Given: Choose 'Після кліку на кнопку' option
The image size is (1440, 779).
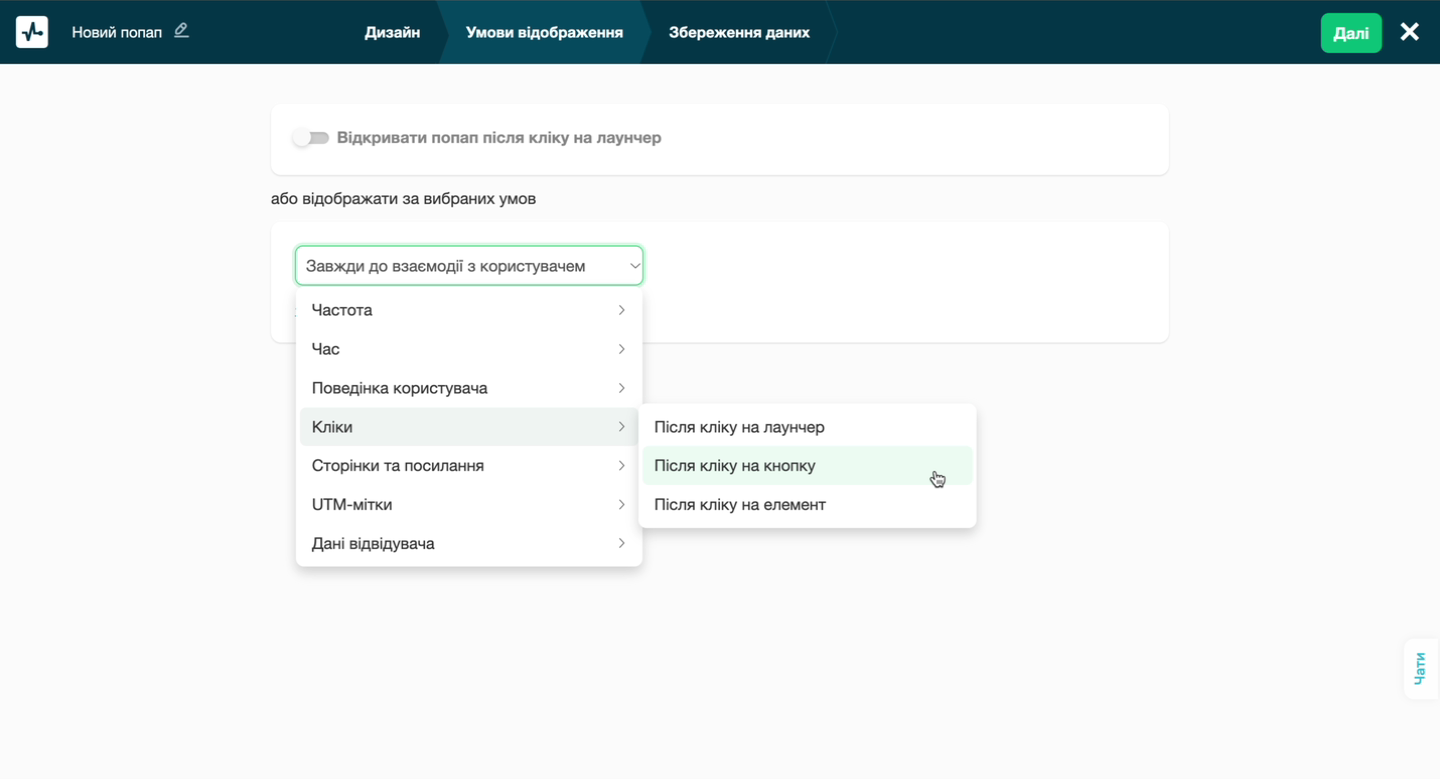Looking at the screenshot, I should tap(735, 466).
